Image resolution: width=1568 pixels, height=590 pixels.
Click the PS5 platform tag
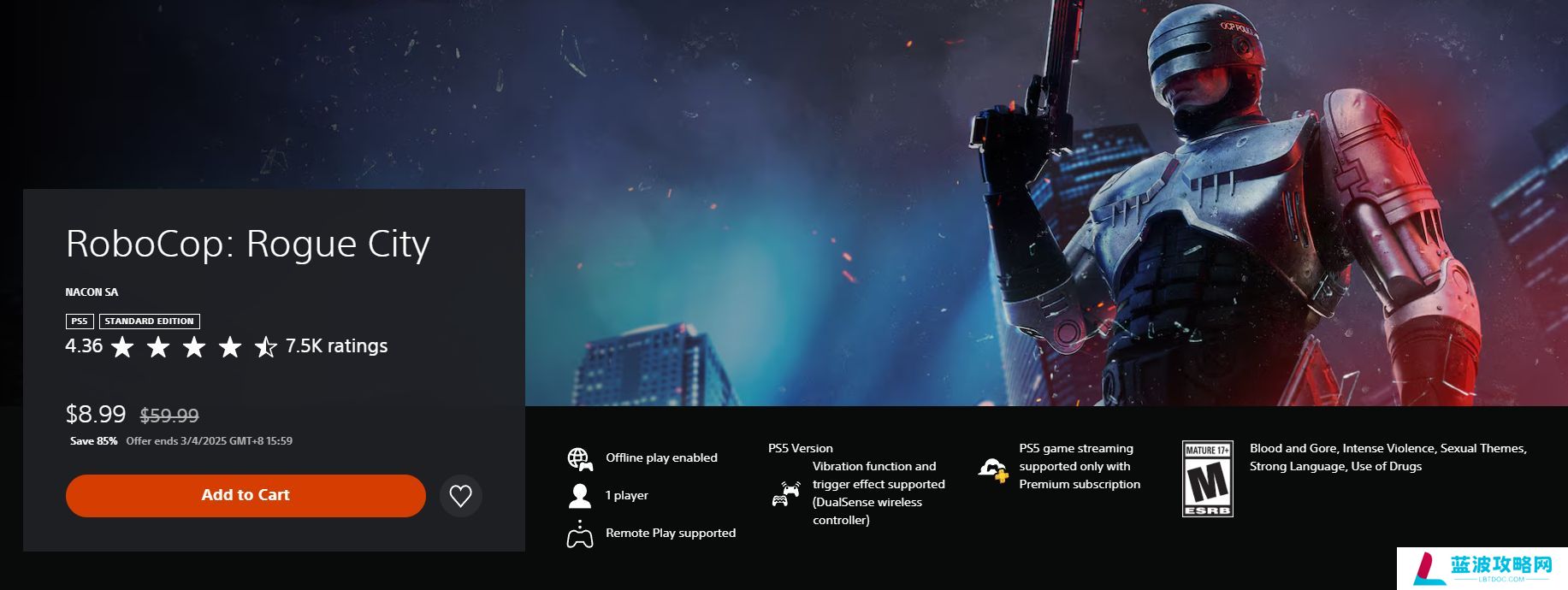point(80,322)
